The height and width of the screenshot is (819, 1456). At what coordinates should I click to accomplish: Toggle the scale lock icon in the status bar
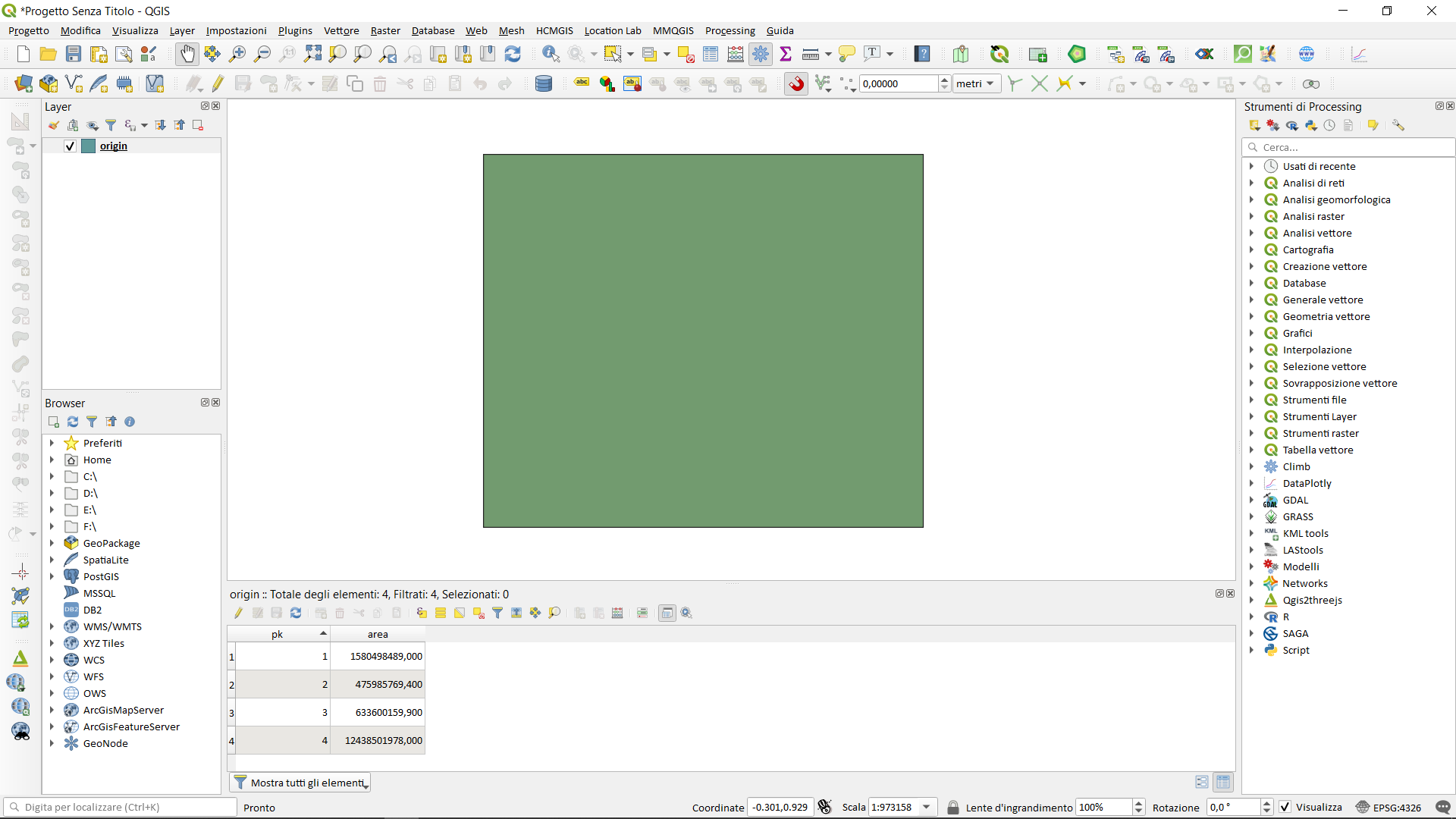pyautogui.click(x=953, y=807)
